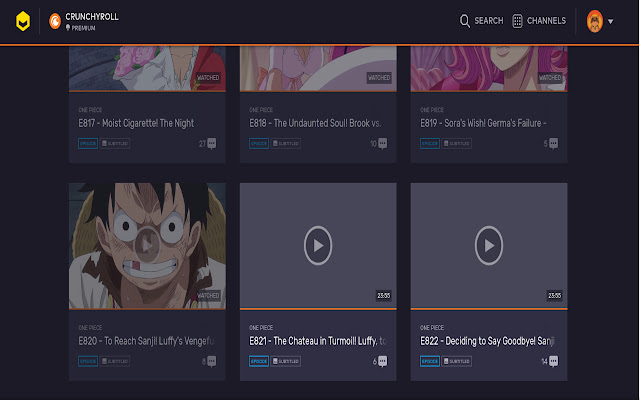Open the E819 Sora's Wish thumbnail

489,68
